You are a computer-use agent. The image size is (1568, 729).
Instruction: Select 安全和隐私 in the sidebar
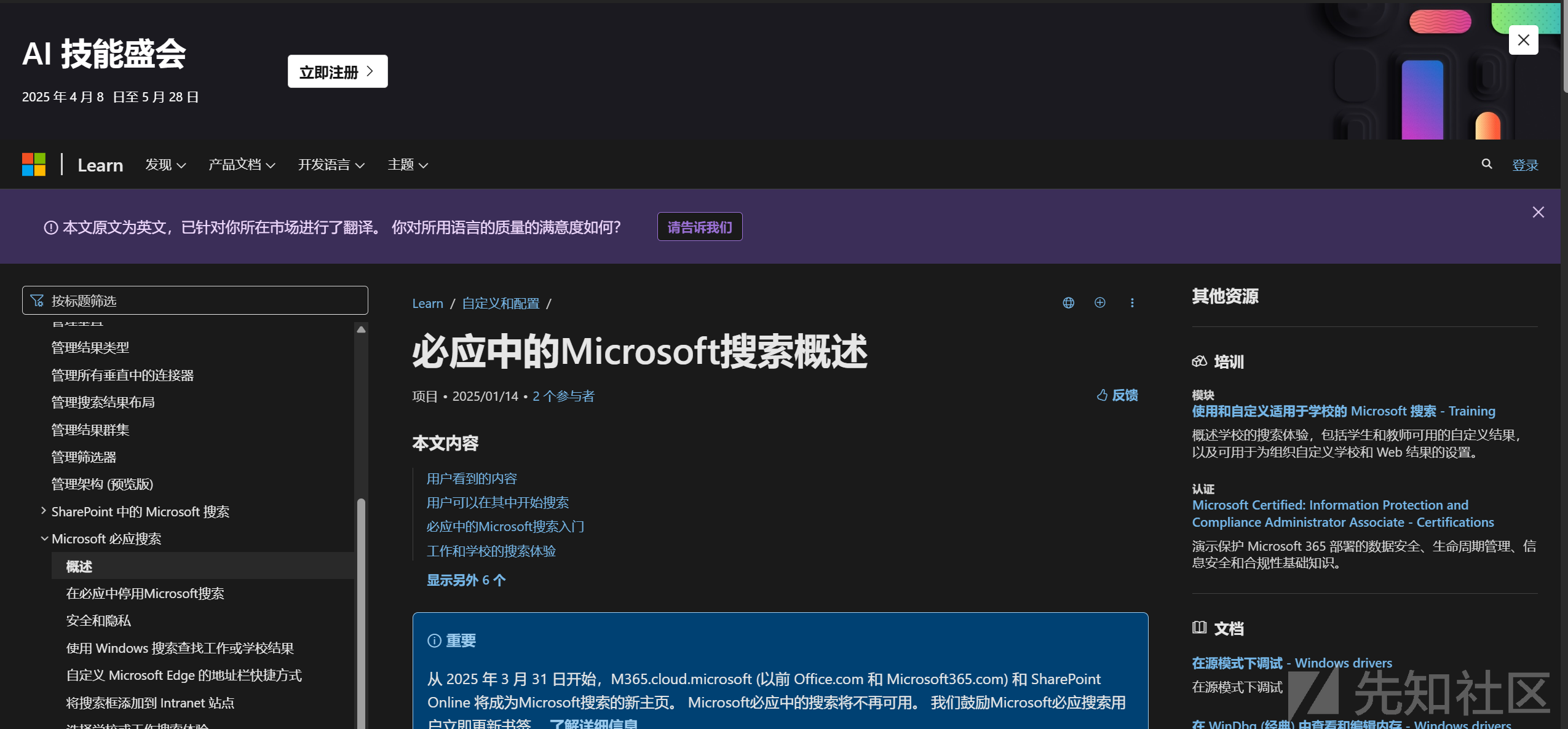(x=98, y=621)
